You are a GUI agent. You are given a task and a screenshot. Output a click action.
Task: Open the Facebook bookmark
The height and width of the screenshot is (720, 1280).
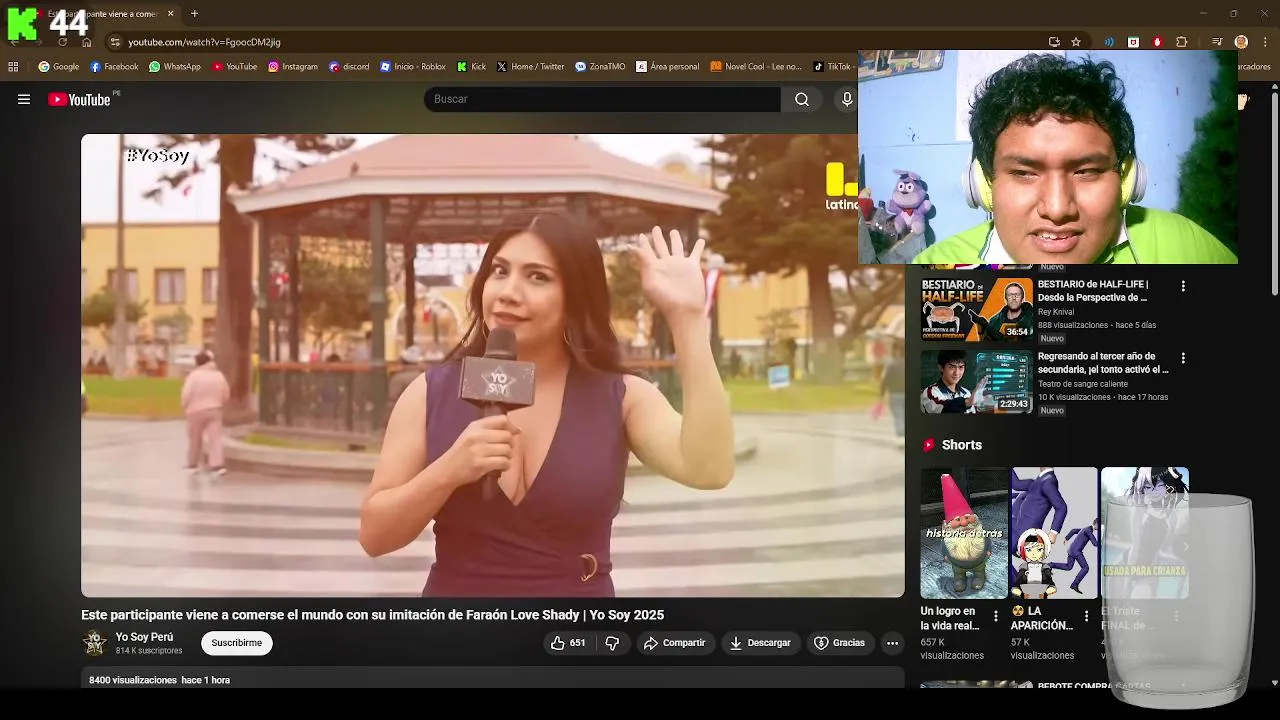[114, 67]
